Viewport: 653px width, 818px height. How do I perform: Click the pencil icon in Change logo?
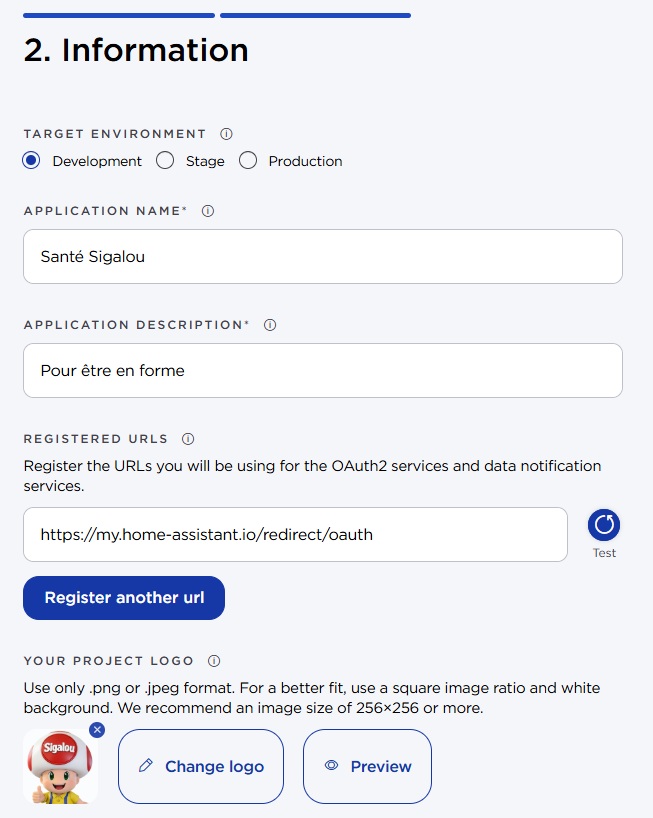click(146, 766)
